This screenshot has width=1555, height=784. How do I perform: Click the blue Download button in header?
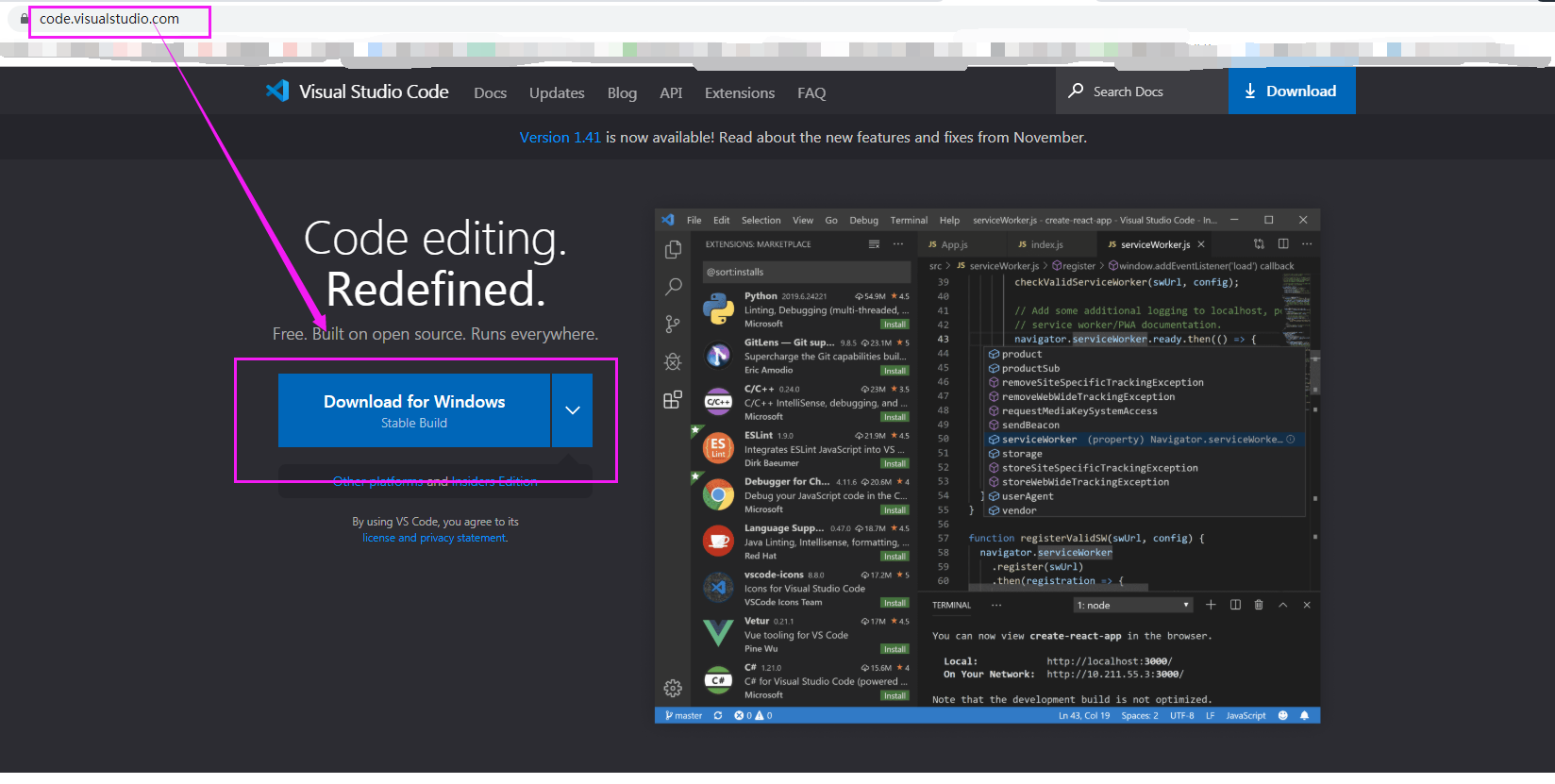(1292, 92)
